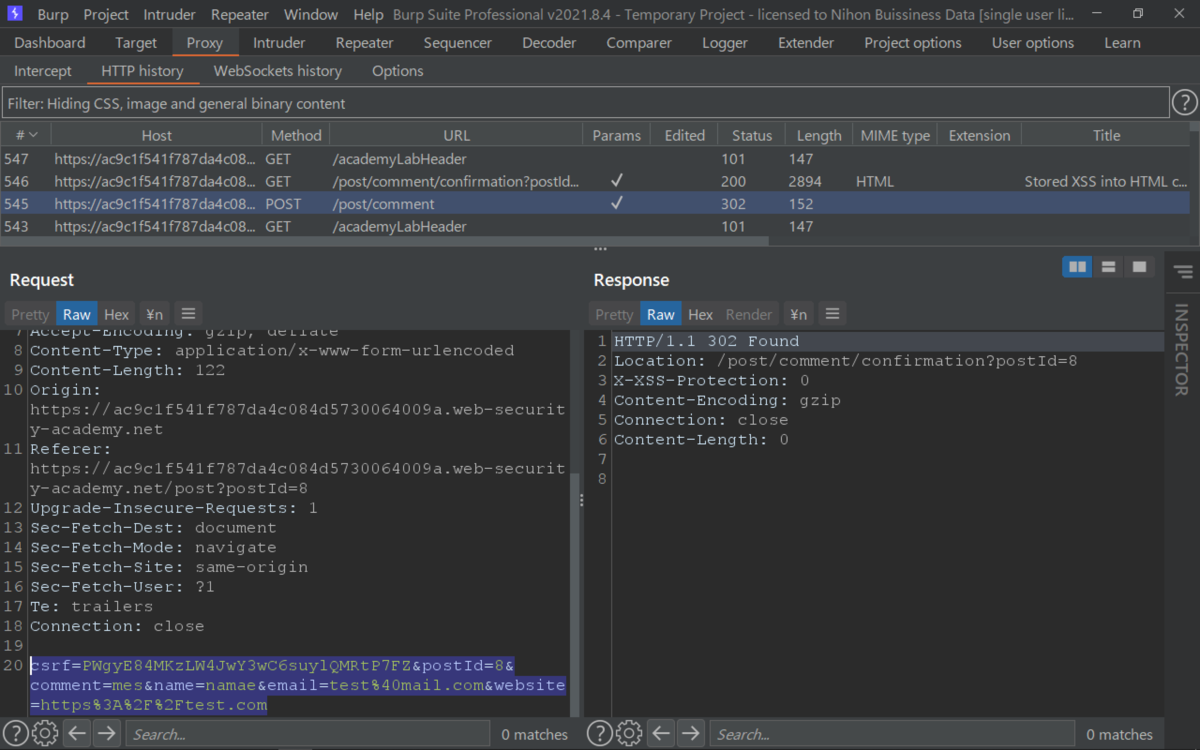The image size is (1200, 750).
Task: Open the Help menu
Action: [x=368, y=15]
